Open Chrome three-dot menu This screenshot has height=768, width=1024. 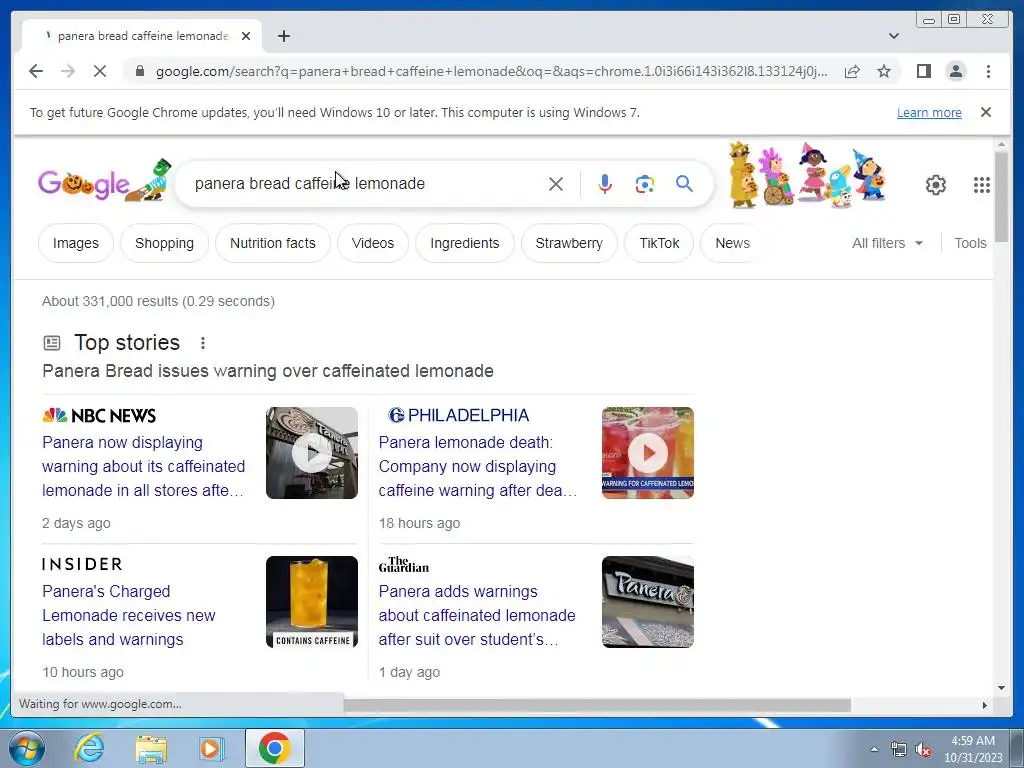click(988, 71)
